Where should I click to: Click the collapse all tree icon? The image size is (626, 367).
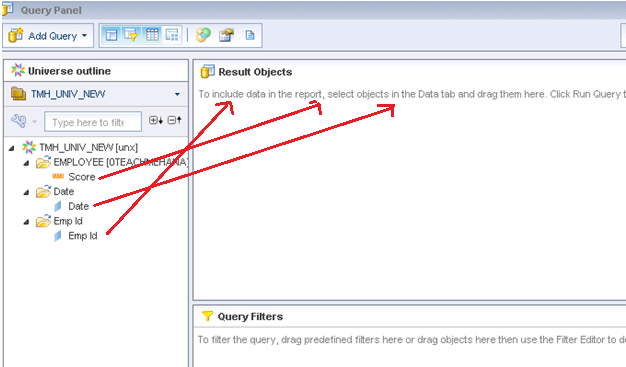point(174,120)
